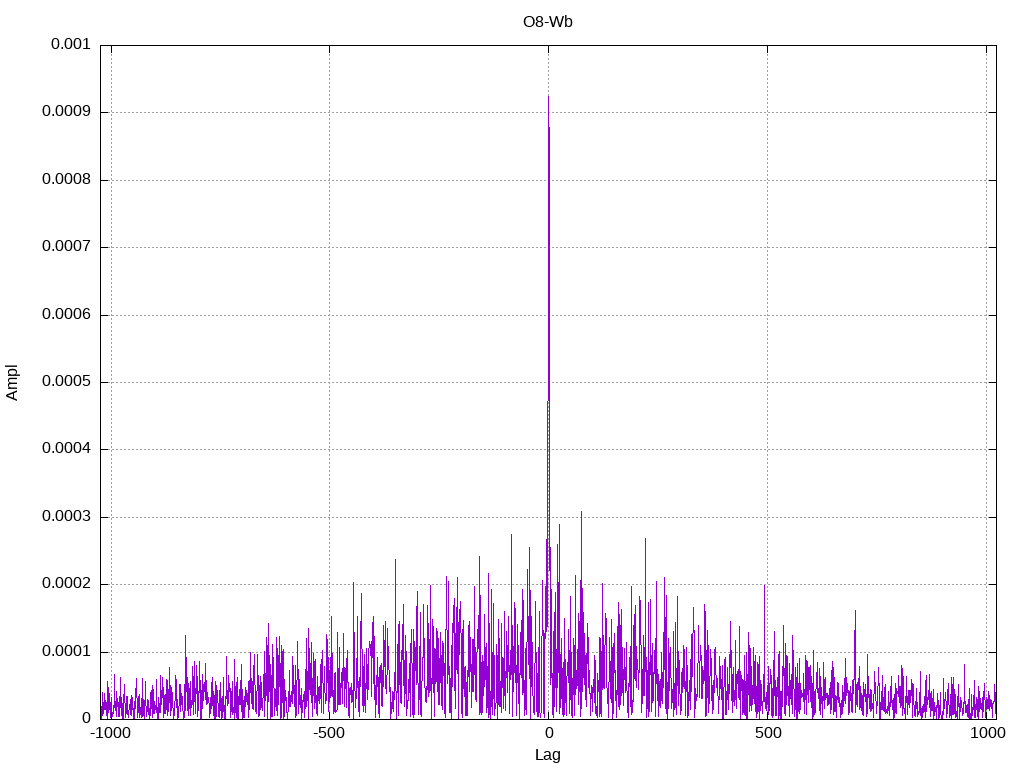
Task: Click the 0.0005 y-axis tick label
Action: (x=66, y=382)
